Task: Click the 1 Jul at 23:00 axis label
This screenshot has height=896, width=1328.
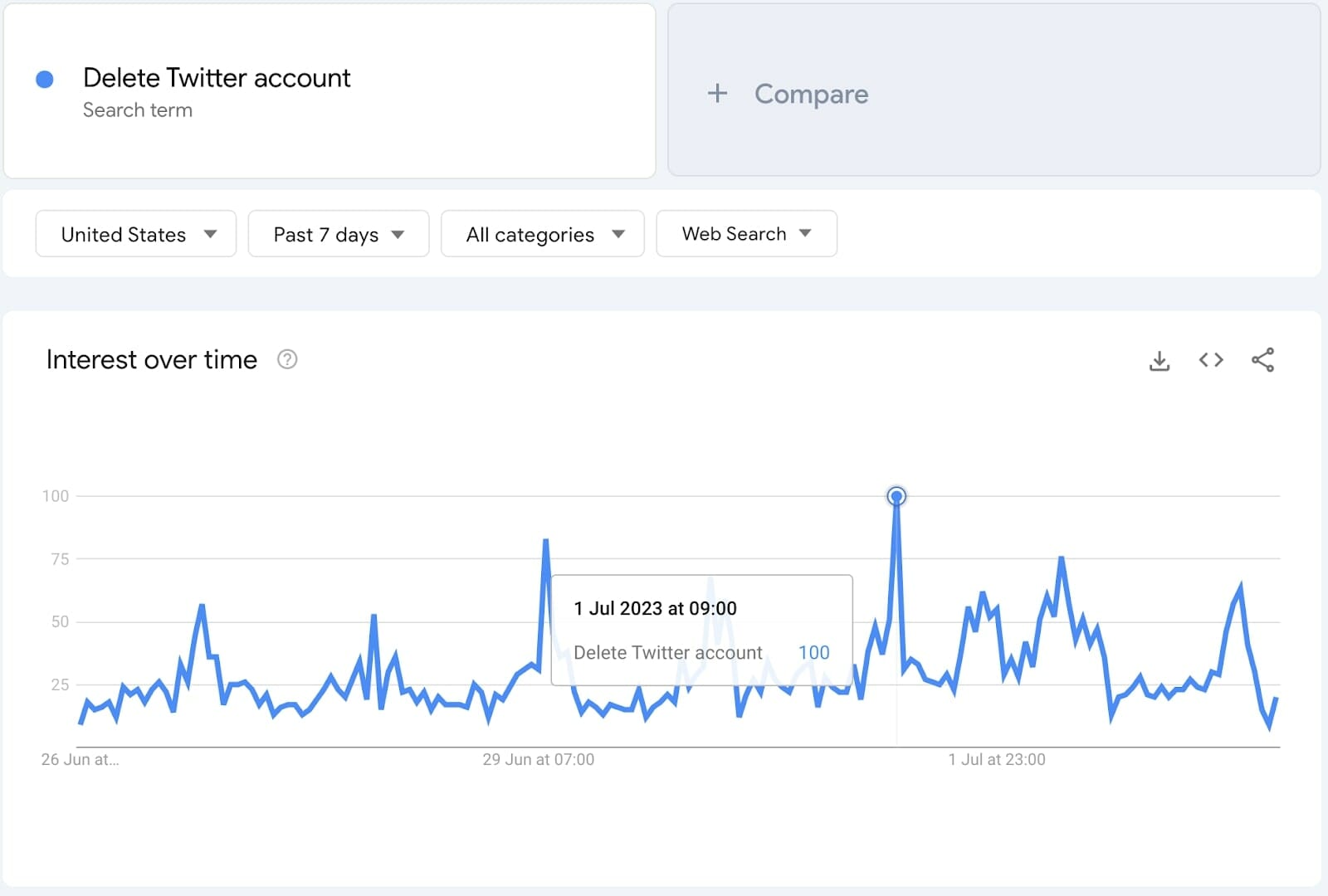Action: click(997, 759)
